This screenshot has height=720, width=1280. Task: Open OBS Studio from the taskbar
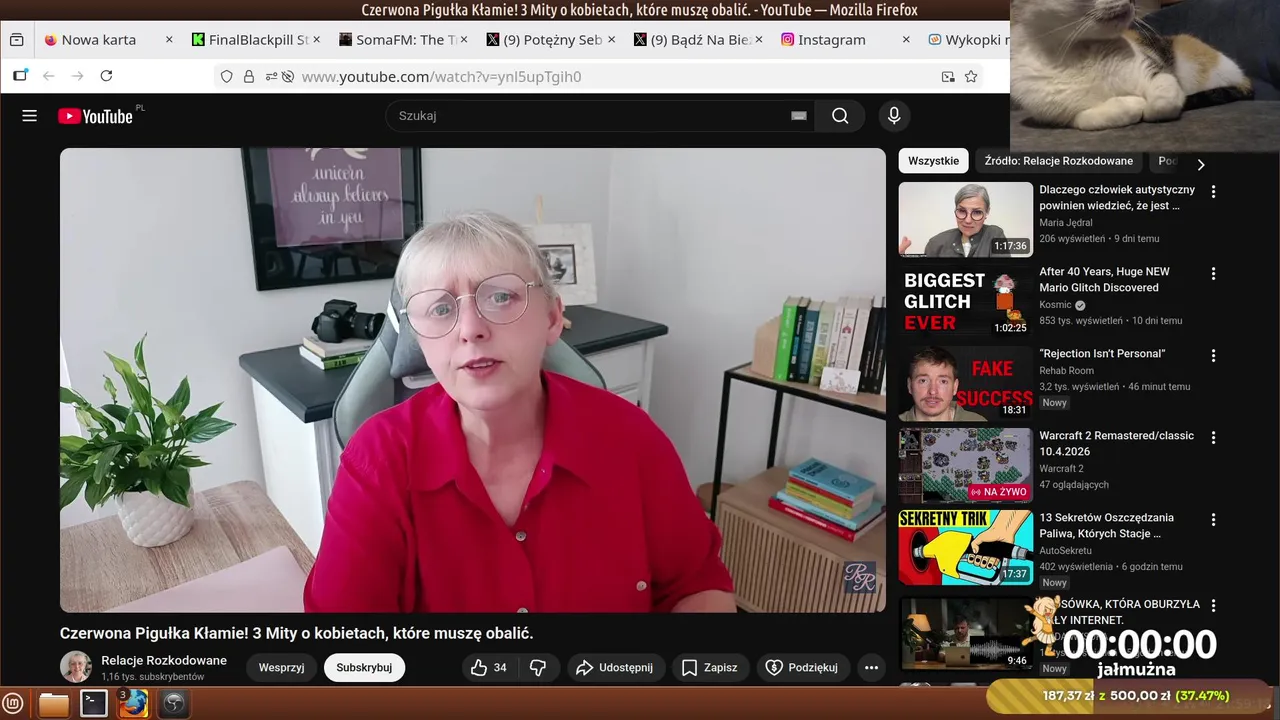(174, 704)
